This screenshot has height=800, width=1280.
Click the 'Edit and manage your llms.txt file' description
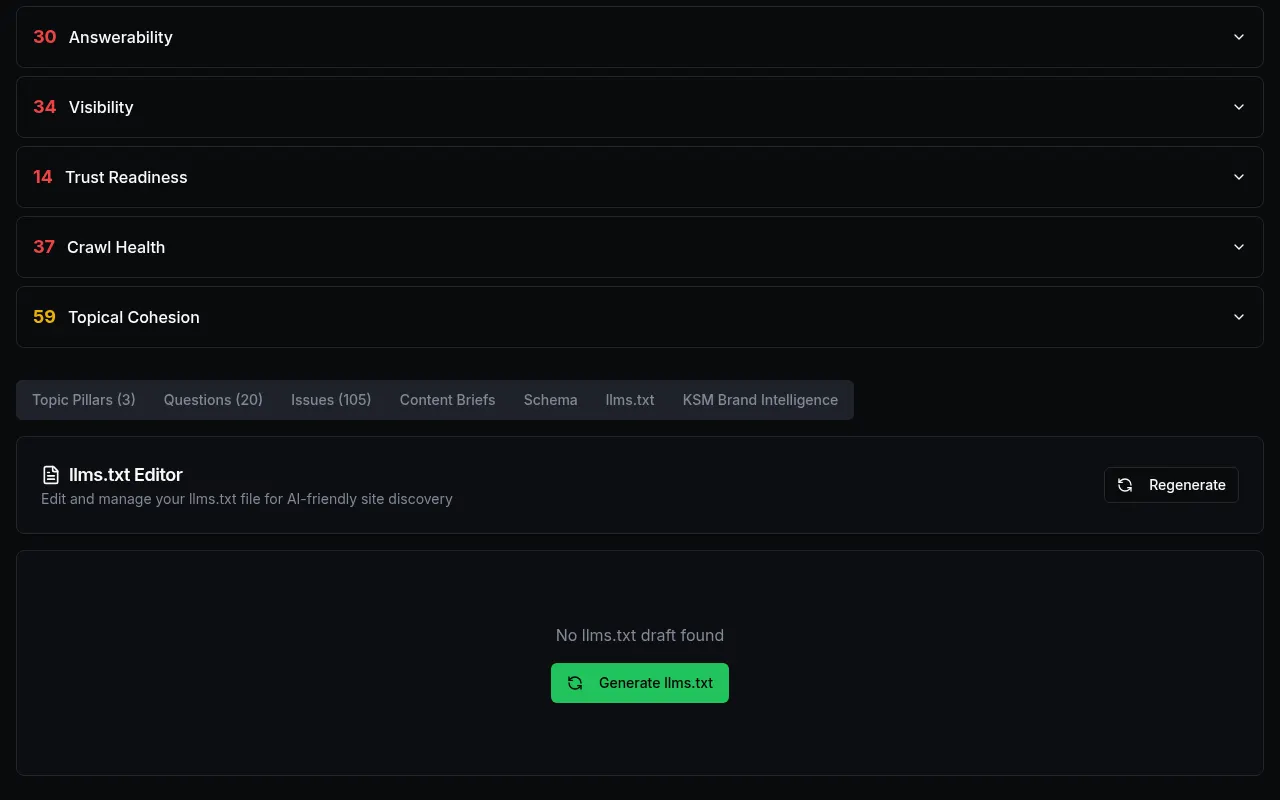click(247, 499)
